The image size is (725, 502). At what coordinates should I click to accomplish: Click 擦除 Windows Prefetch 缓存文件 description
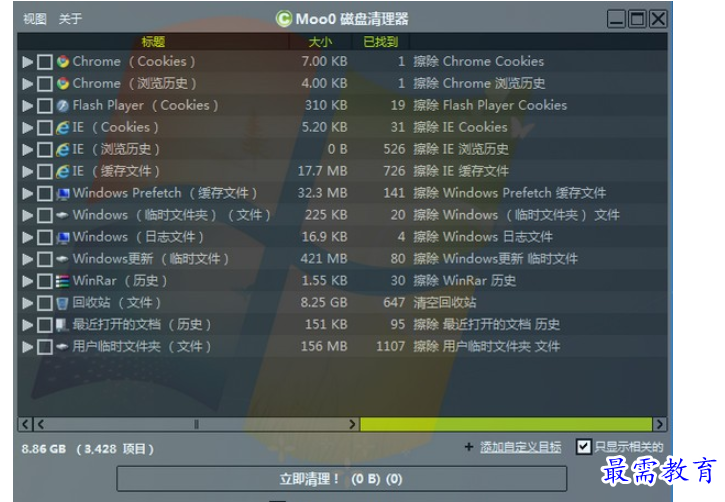click(x=510, y=193)
